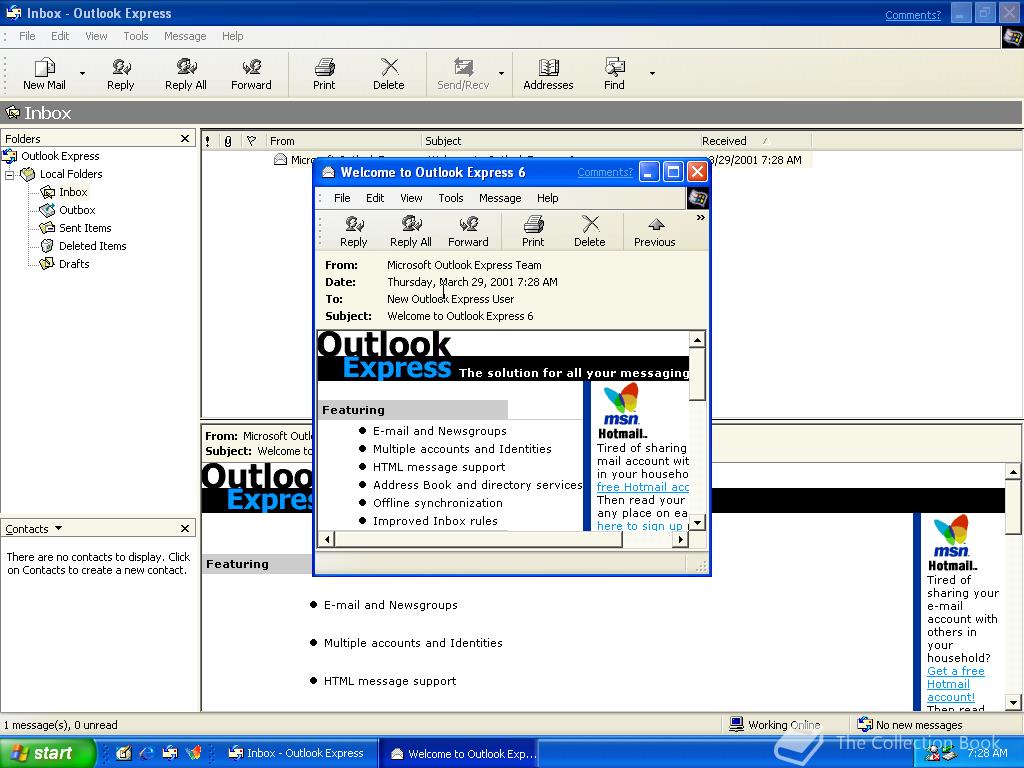
Task: Click Working Online status bar entry
Action: coord(775,725)
